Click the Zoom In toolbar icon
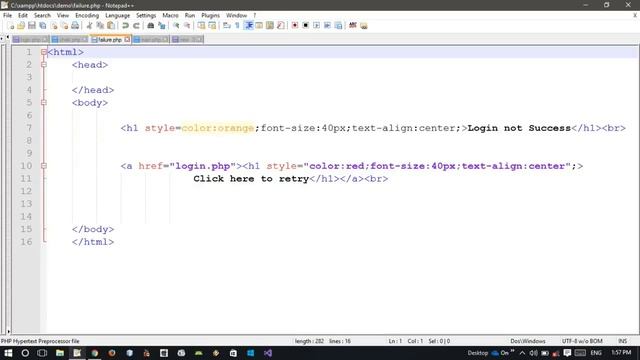Screen dimensions: 640x360 point(176,26)
